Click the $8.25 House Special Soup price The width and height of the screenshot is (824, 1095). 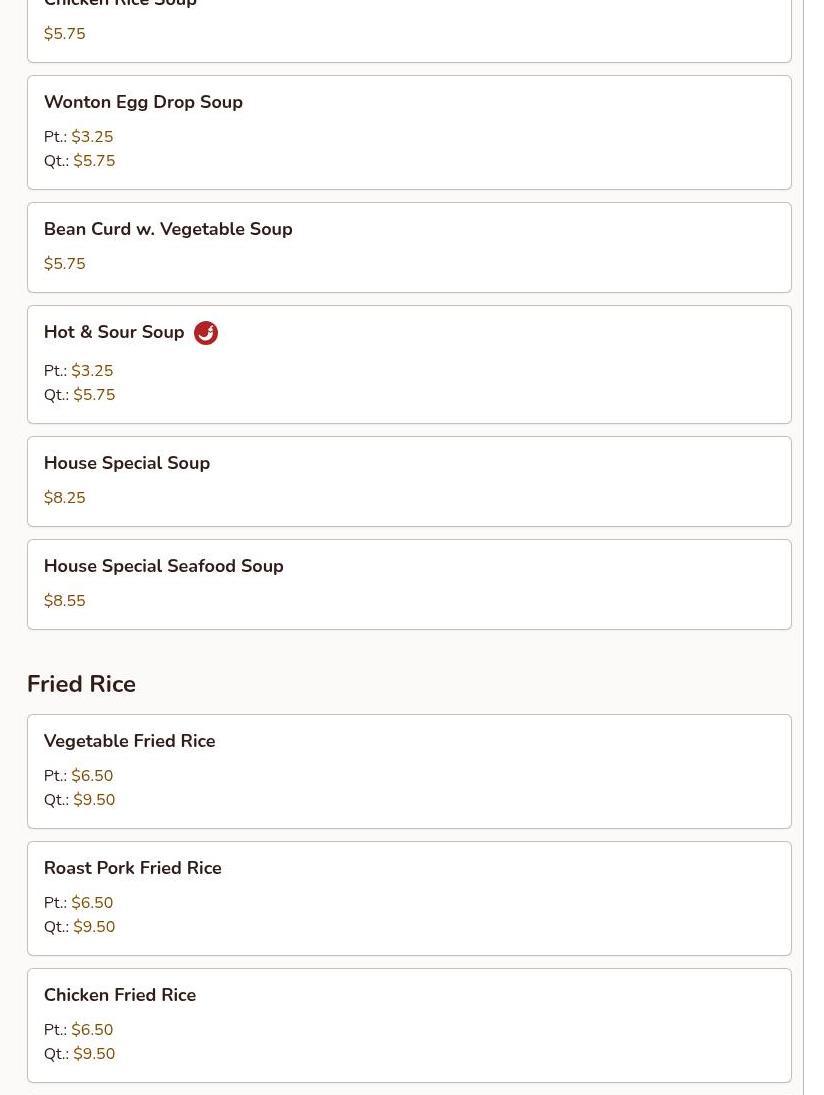click(65, 498)
